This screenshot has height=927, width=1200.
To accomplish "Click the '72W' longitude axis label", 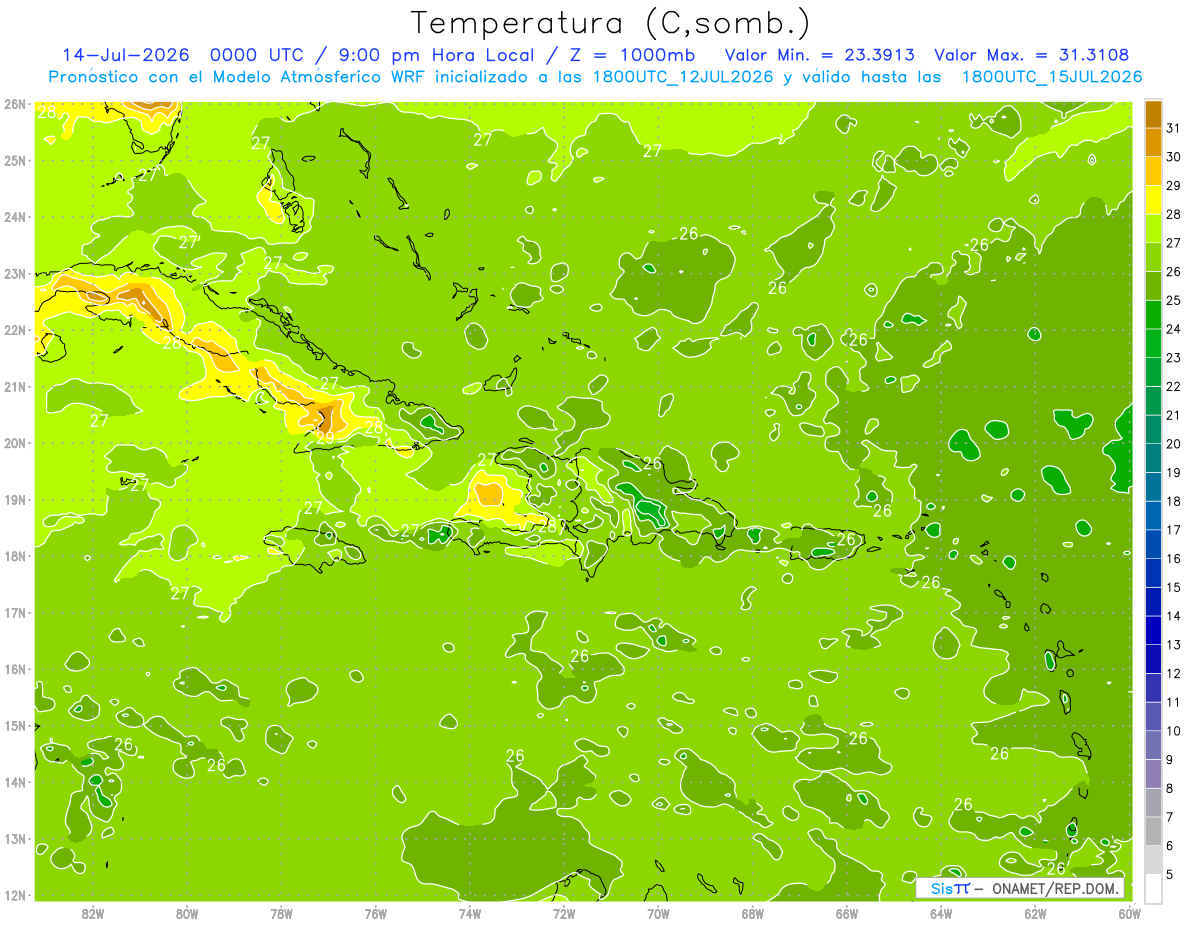I will [564, 913].
